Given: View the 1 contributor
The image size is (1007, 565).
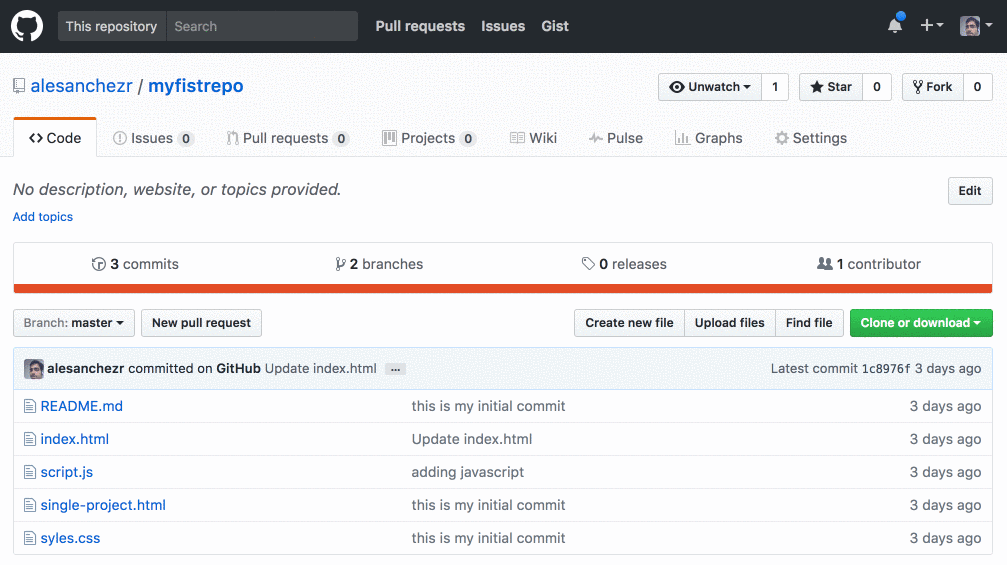Looking at the screenshot, I should point(869,264).
